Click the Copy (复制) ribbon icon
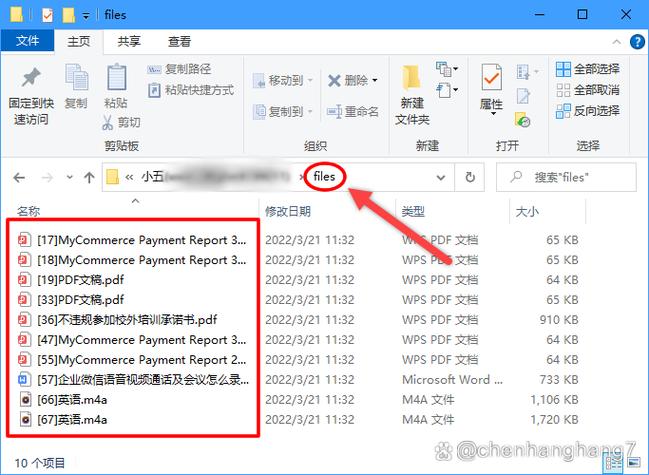649x475 pixels. tap(76, 77)
